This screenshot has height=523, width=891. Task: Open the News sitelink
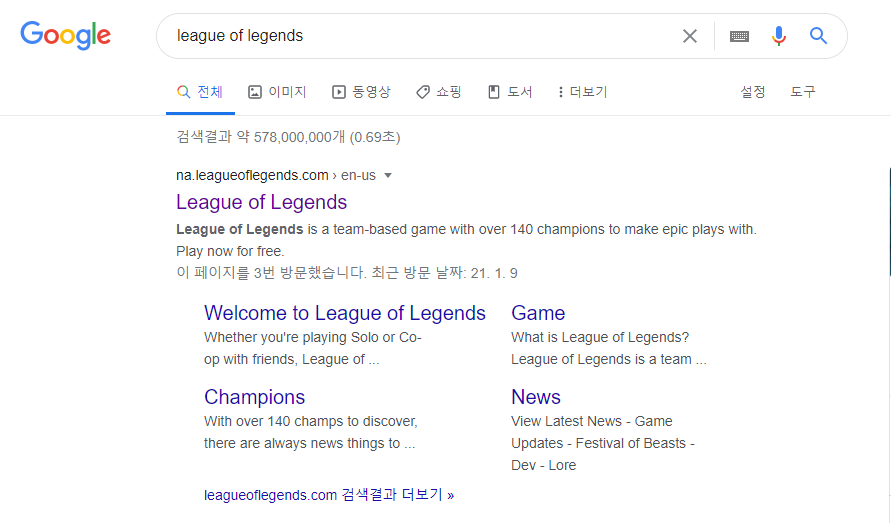point(535,397)
